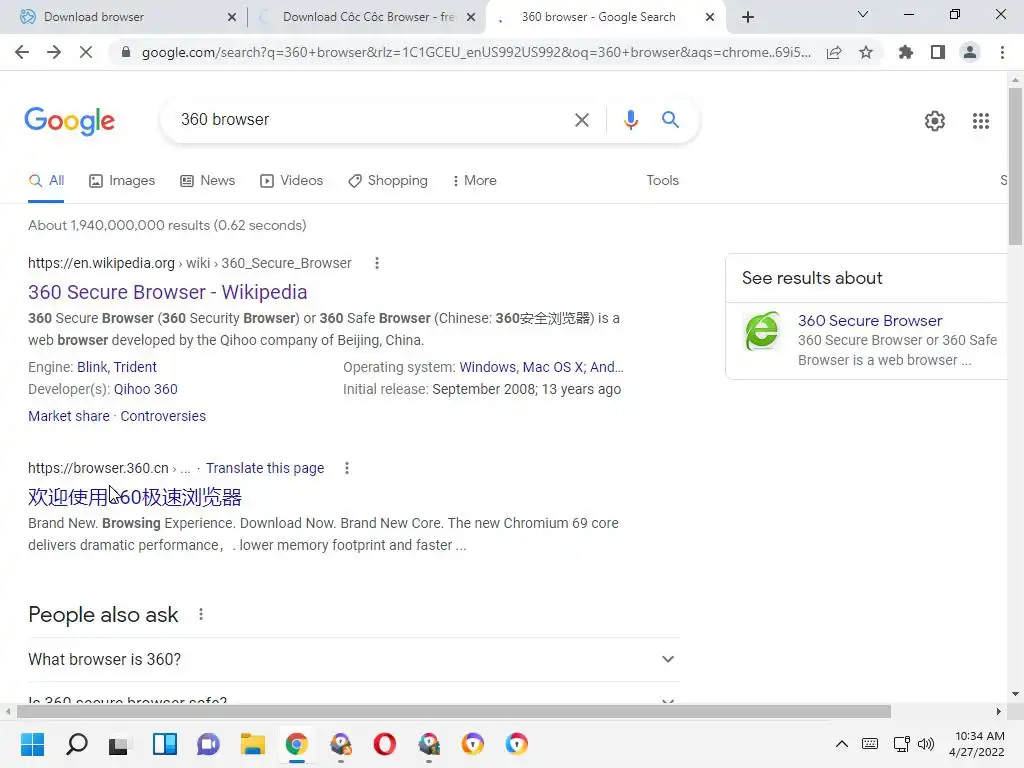Open File Explorer from taskbar
The height and width of the screenshot is (768, 1024).
click(x=252, y=744)
